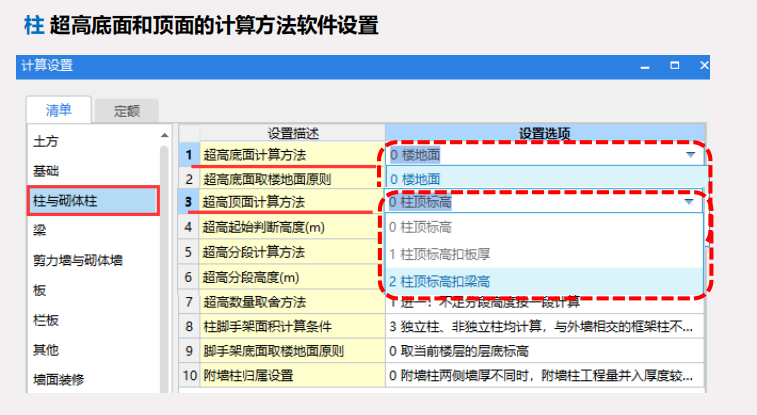Close the 计算设置 dialog

(703, 66)
